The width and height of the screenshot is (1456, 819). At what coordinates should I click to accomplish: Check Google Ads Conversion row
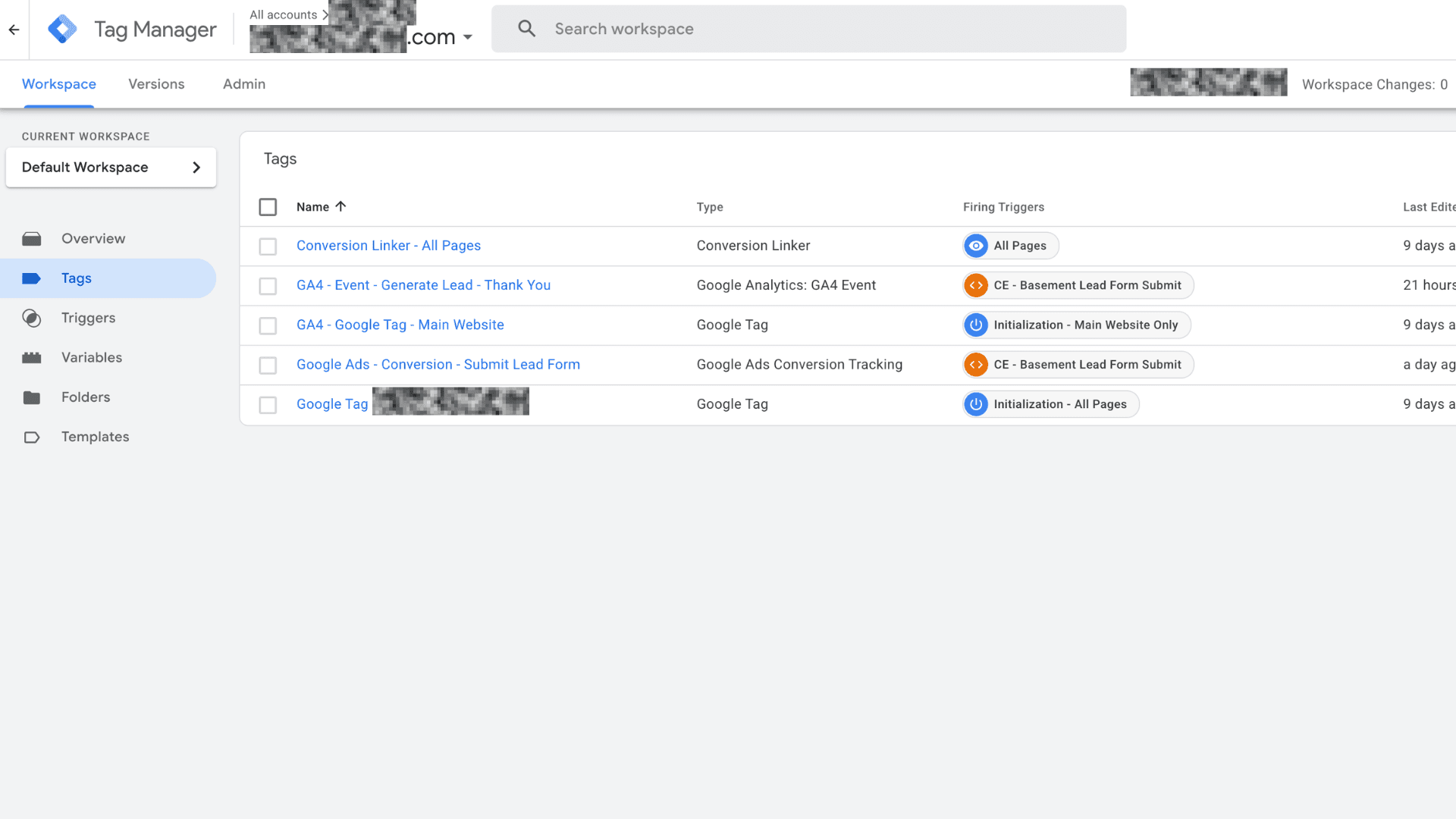268,366
